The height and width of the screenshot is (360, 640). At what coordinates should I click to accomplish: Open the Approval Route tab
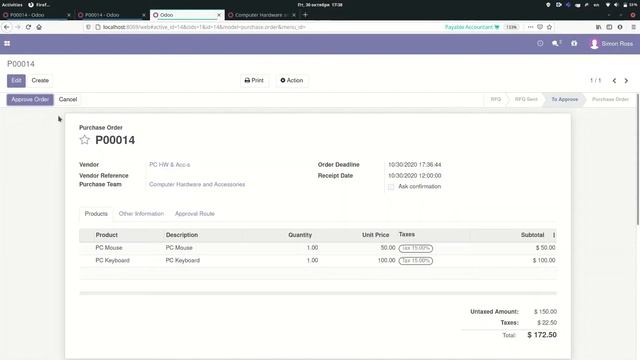pyautogui.click(x=195, y=214)
